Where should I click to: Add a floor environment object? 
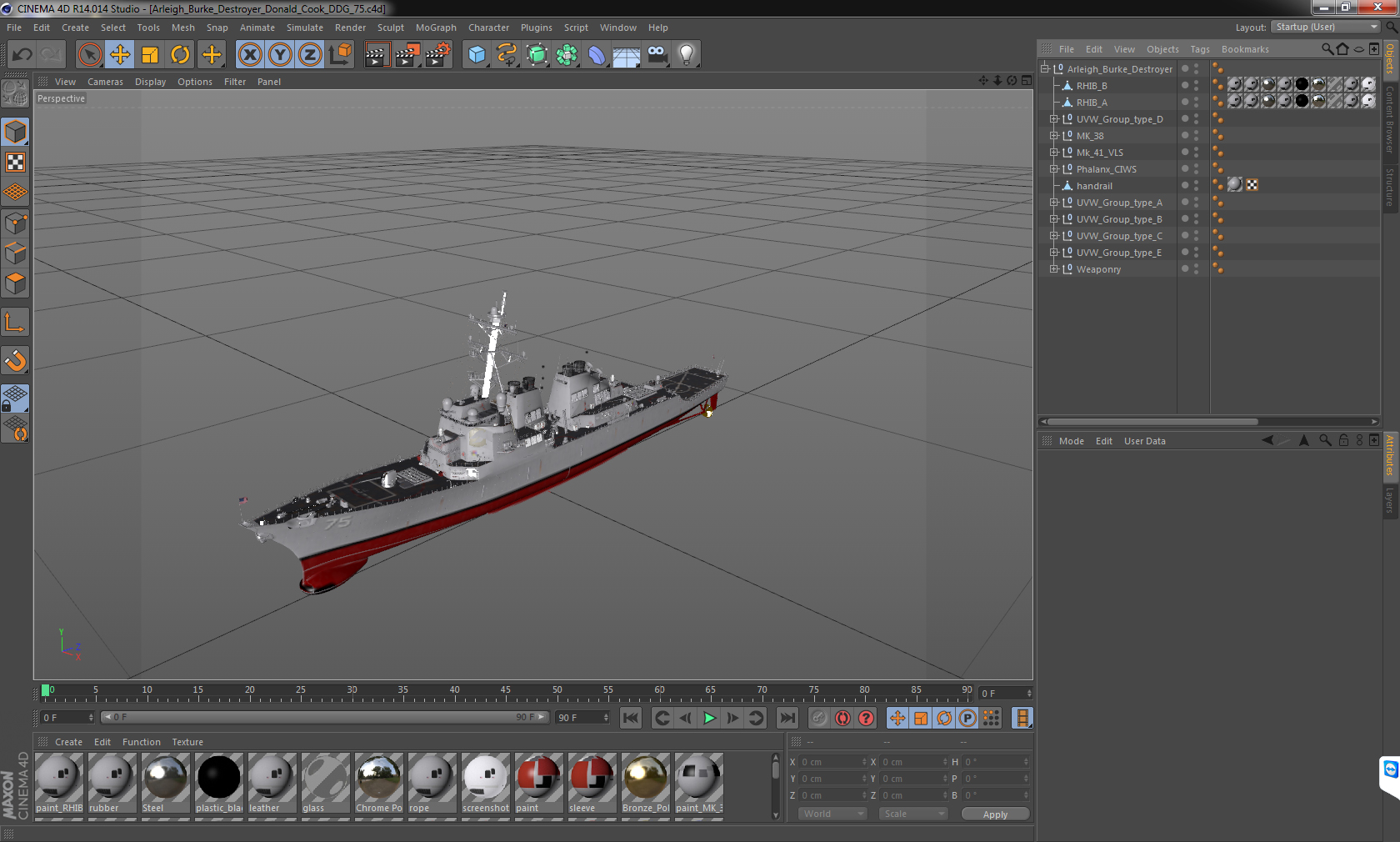tap(627, 55)
